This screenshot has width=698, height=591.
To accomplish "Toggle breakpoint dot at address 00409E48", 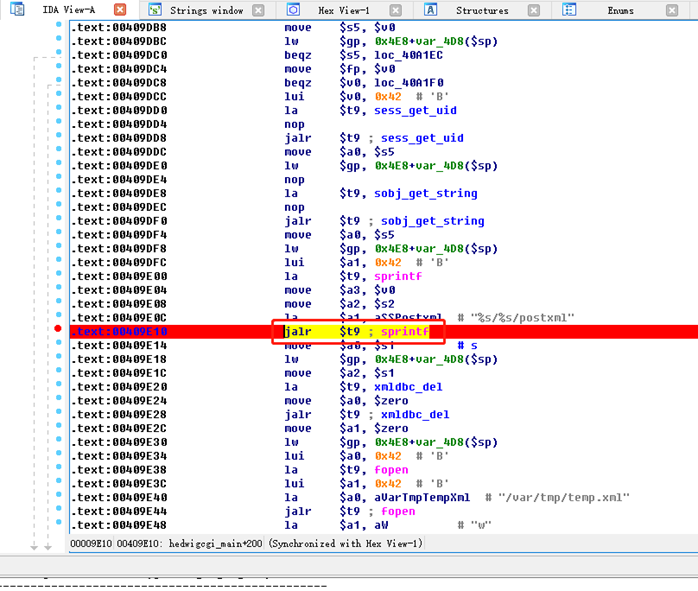I will (58, 522).
